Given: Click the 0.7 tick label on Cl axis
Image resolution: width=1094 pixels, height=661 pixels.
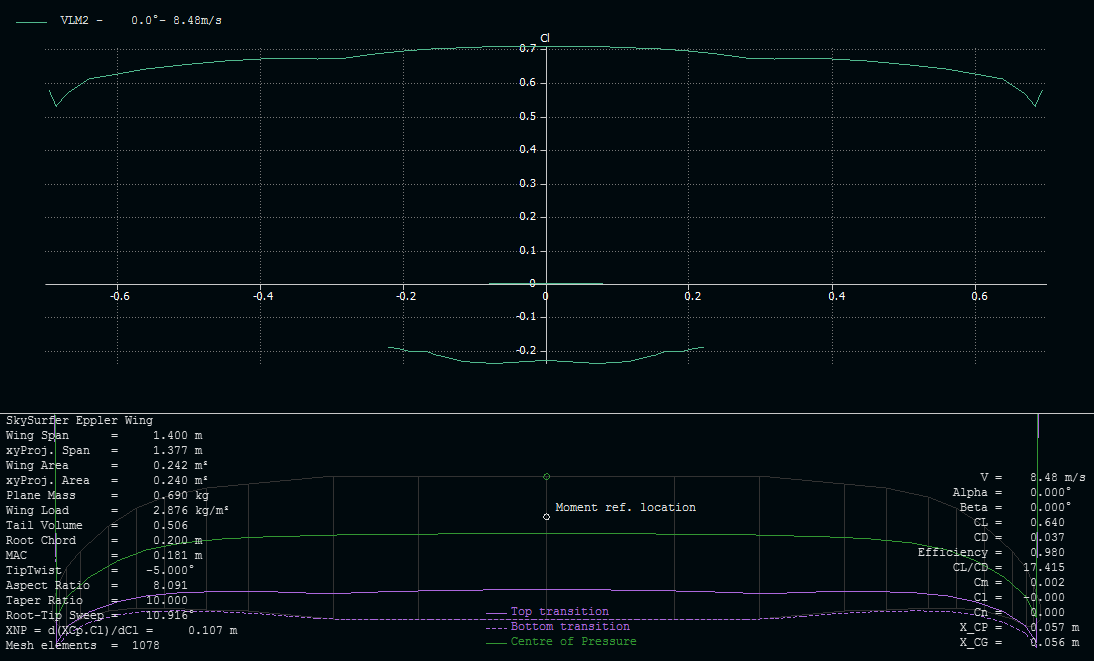Looking at the screenshot, I should [x=527, y=49].
